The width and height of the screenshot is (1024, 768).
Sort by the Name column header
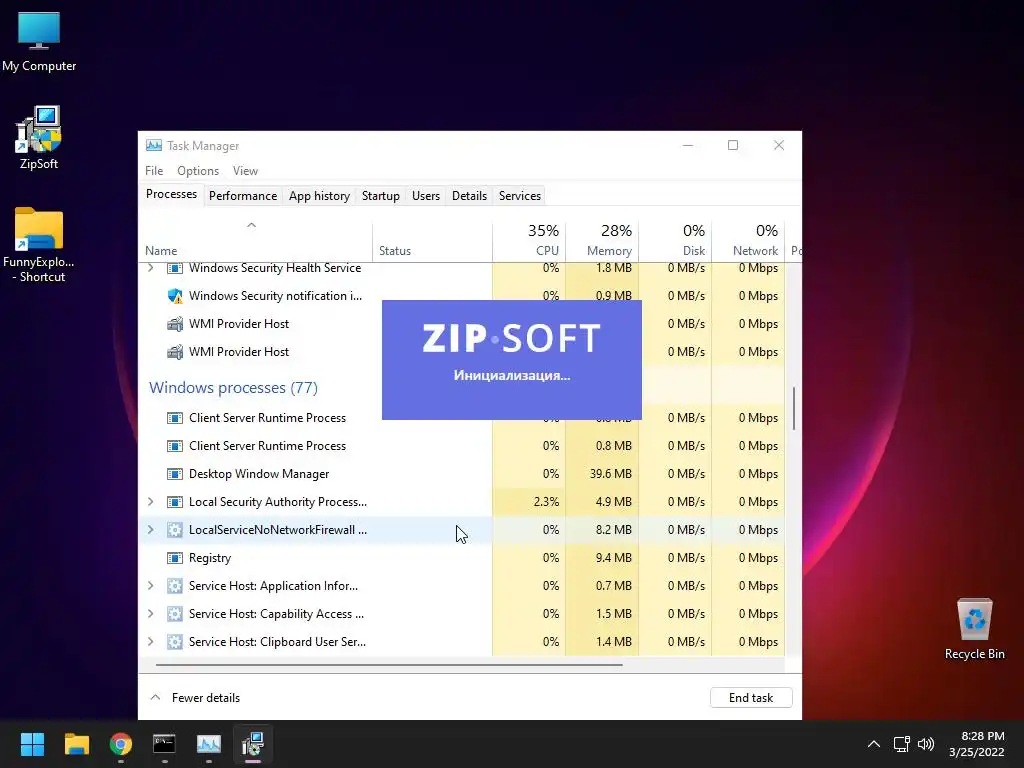(255, 242)
